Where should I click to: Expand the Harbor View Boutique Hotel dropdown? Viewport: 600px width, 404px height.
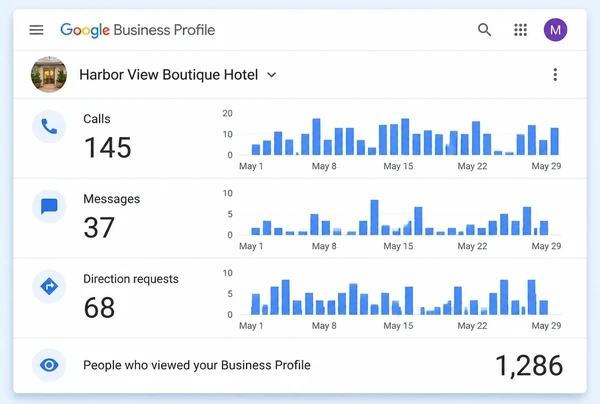click(x=271, y=75)
